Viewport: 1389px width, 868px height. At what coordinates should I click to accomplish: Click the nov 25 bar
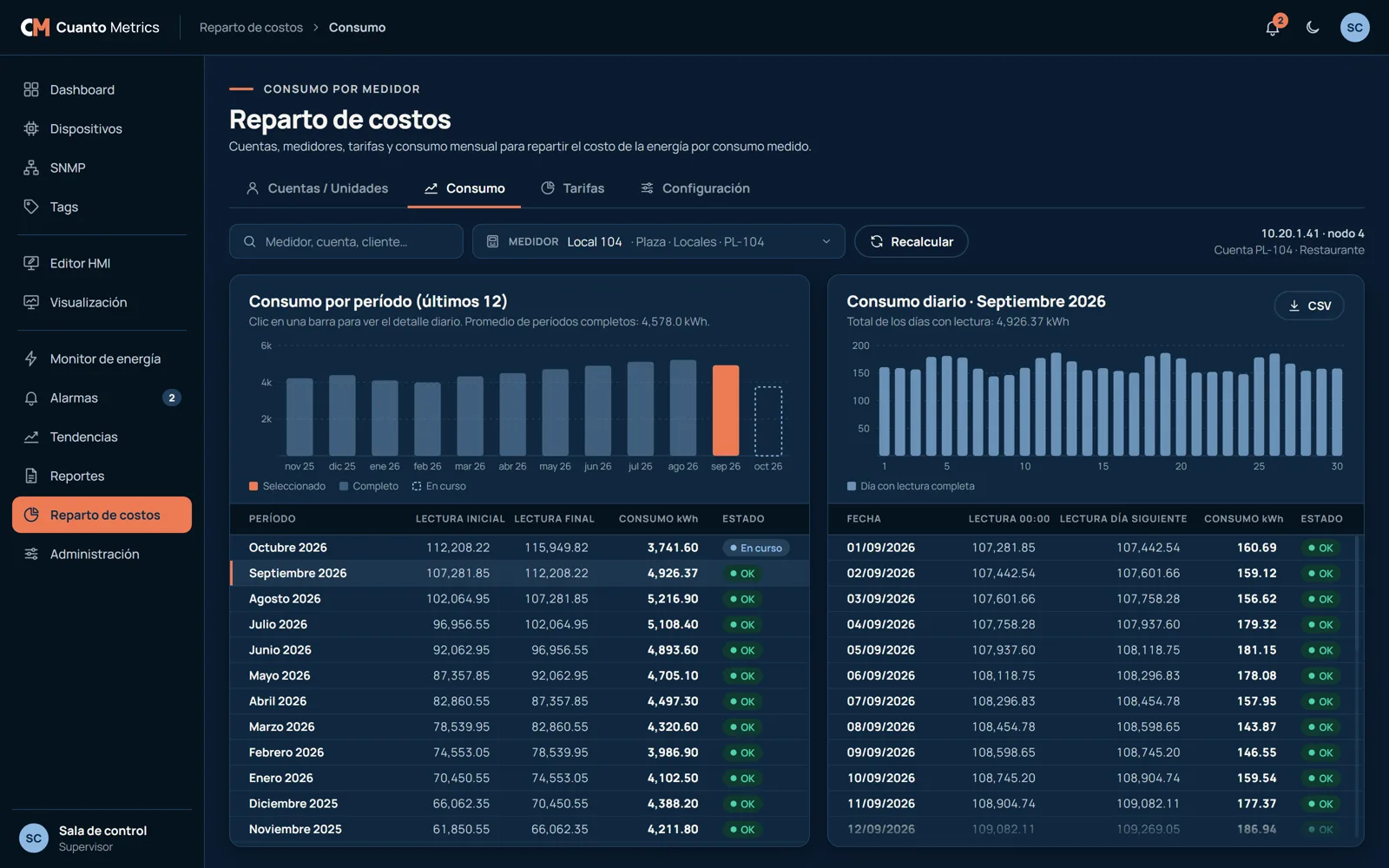pyautogui.click(x=300, y=417)
